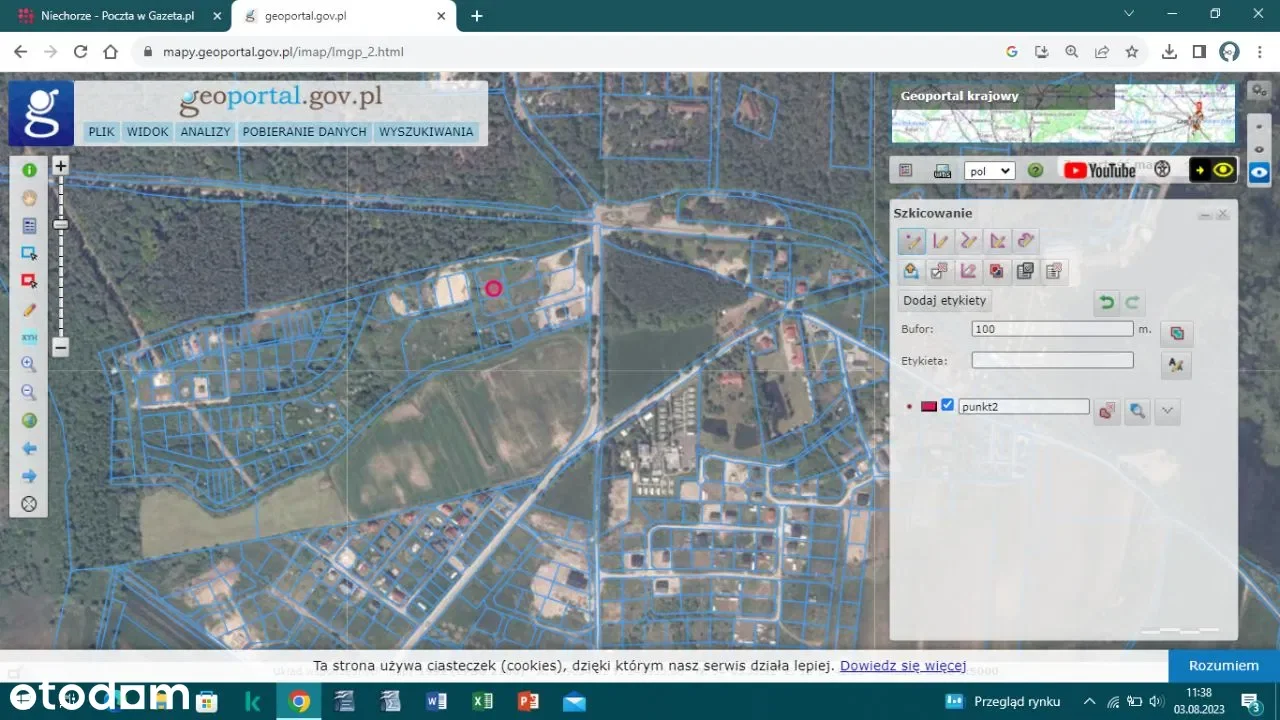Click the green info icon in left toolbar
Viewport: 1280px width, 720px height.
[x=29, y=171]
